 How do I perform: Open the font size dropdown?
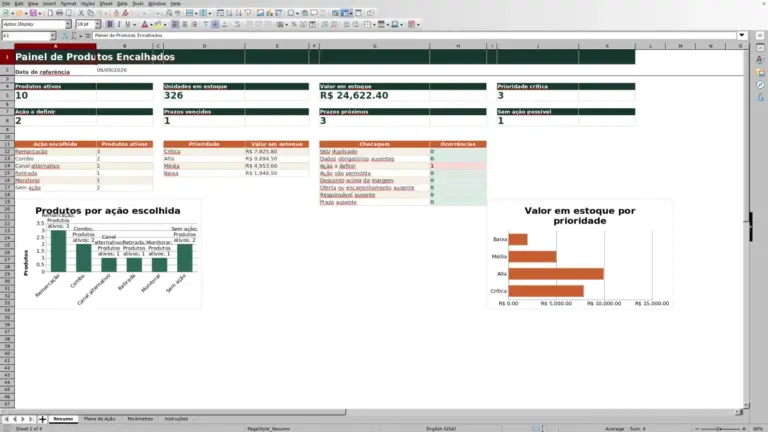[97, 24]
